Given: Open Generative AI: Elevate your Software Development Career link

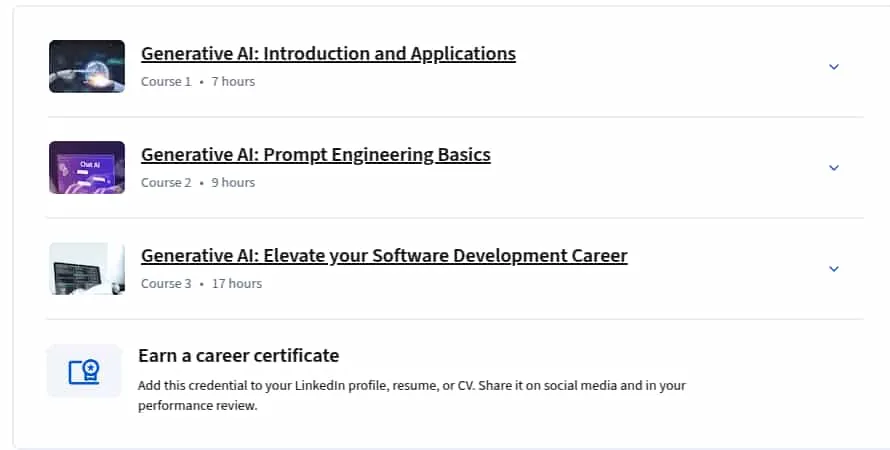Looking at the screenshot, I should [384, 255].
